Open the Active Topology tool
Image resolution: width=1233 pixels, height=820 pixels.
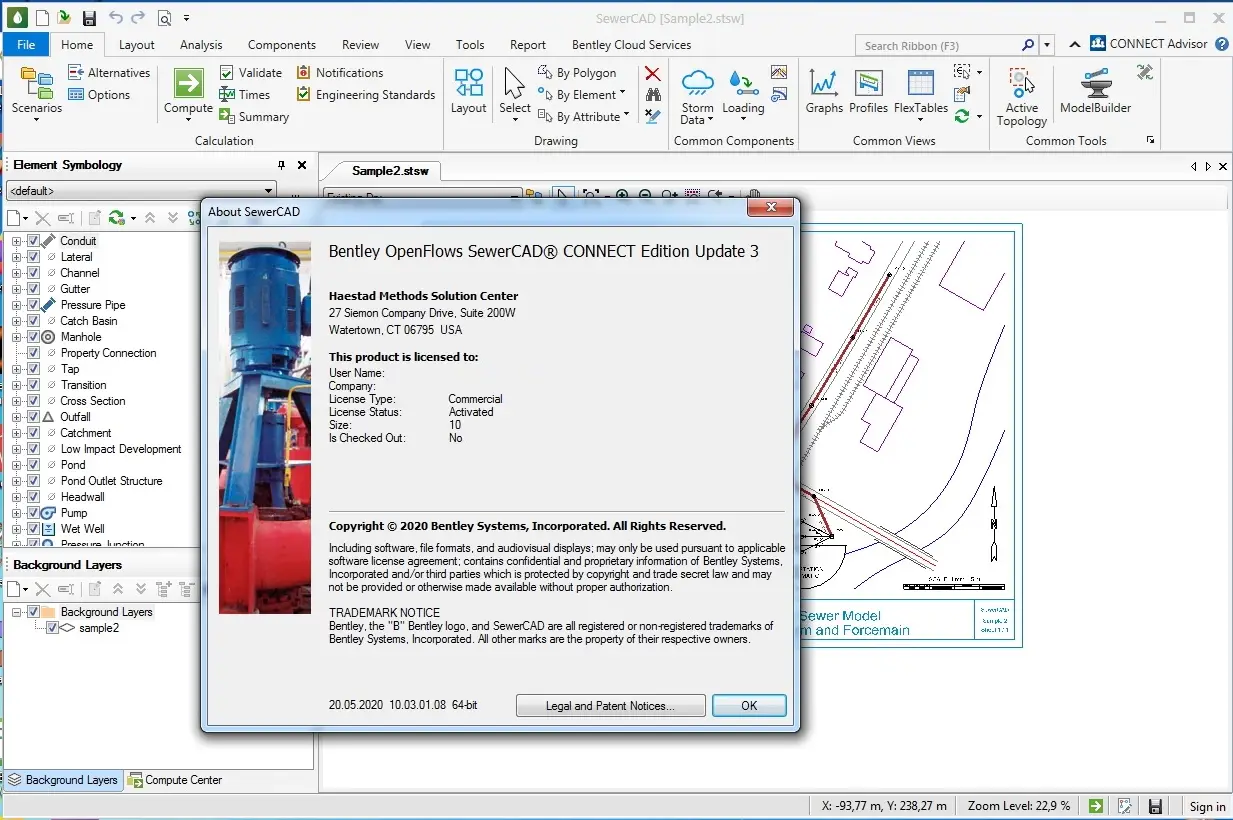click(1021, 96)
